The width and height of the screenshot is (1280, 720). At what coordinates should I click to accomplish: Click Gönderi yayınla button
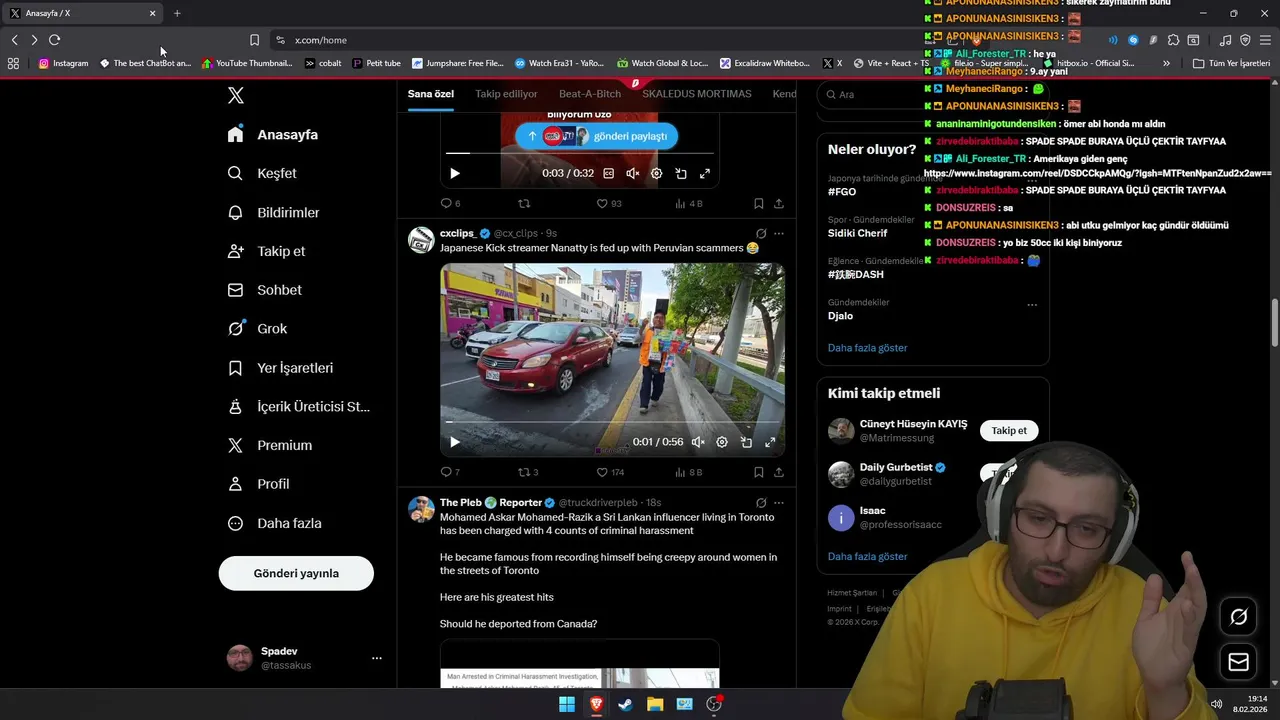coord(296,573)
